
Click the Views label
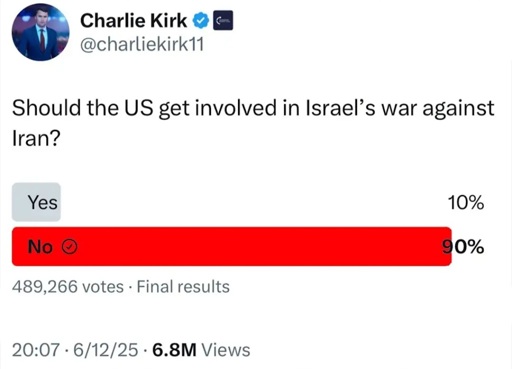coord(226,350)
